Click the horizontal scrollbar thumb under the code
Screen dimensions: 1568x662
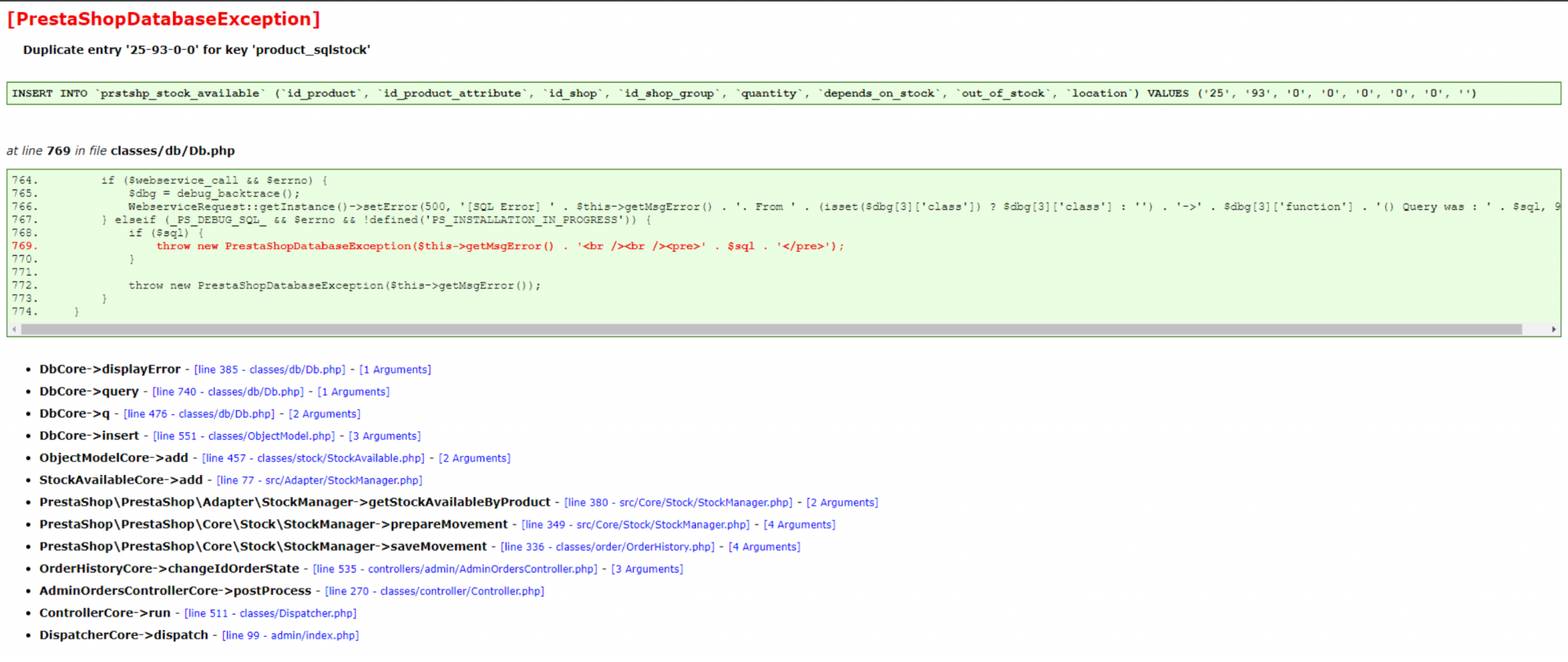(772, 329)
